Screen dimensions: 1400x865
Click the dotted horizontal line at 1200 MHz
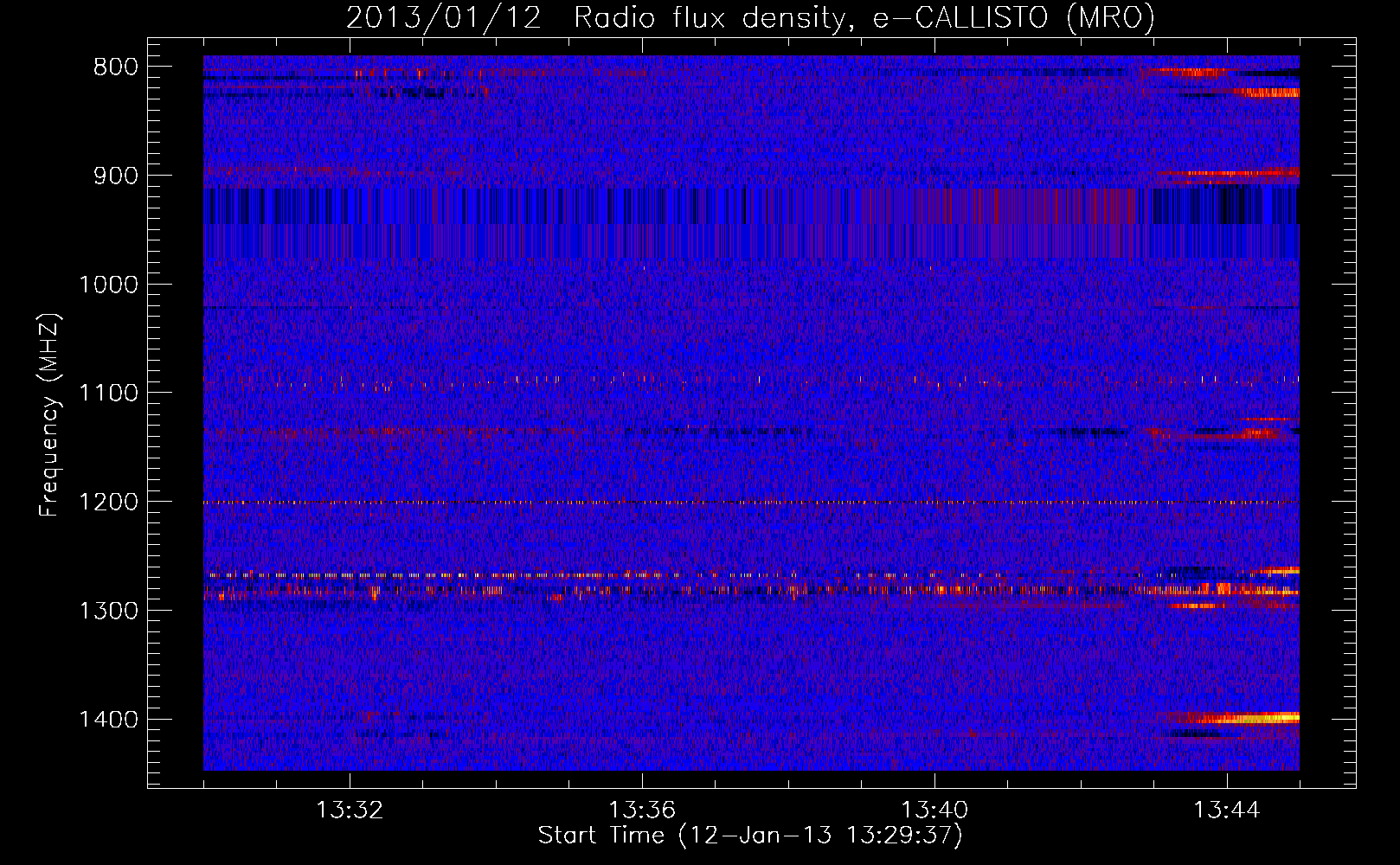pos(751,502)
